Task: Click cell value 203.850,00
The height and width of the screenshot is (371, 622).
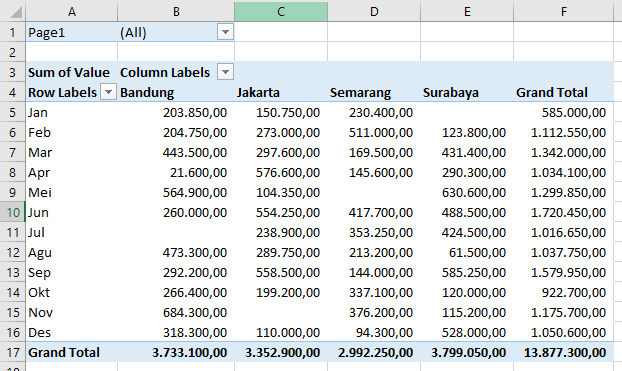Action: pyautogui.click(x=195, y=112)
